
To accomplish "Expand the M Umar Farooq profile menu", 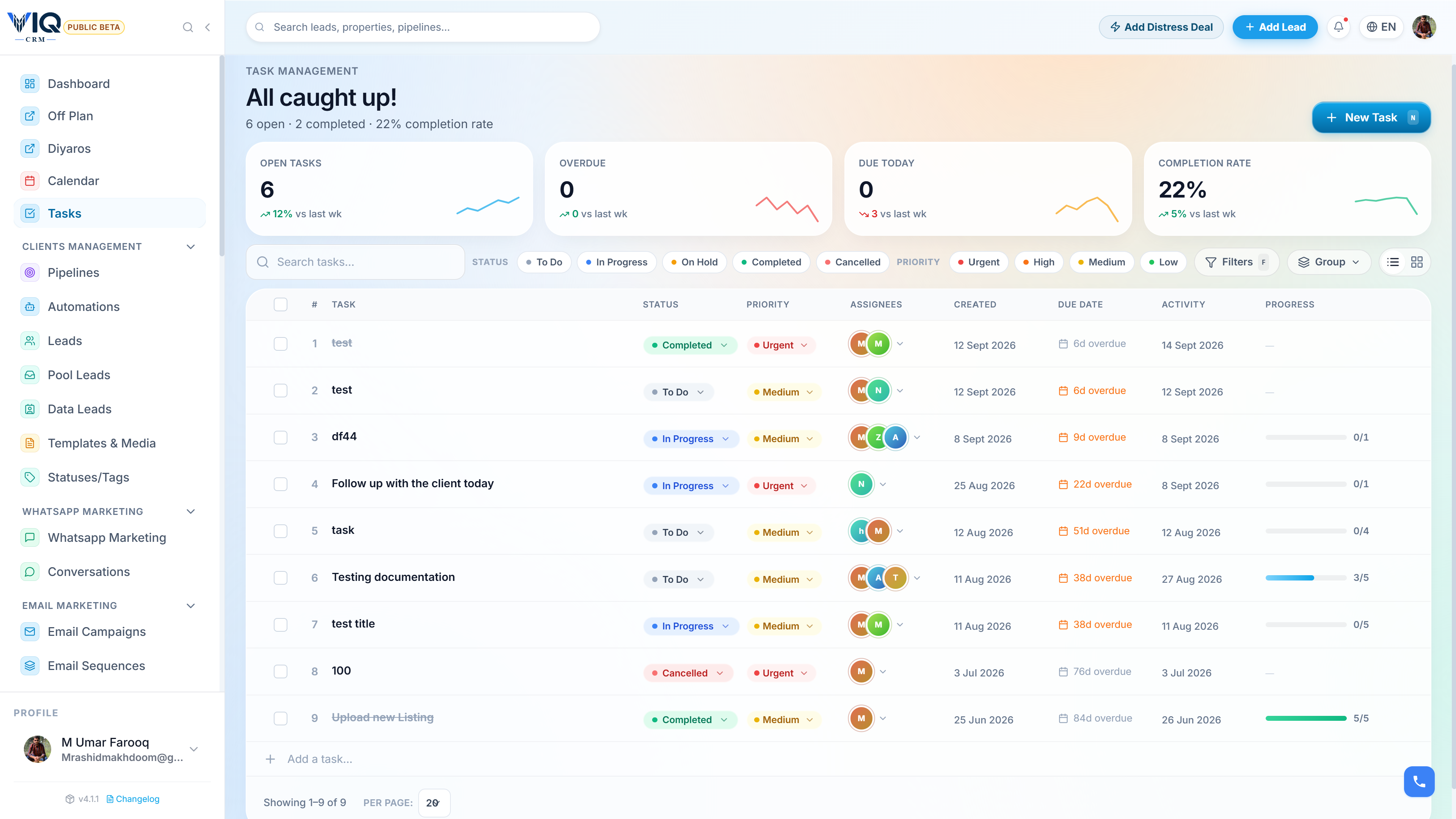I will click(x=194, y=749).
